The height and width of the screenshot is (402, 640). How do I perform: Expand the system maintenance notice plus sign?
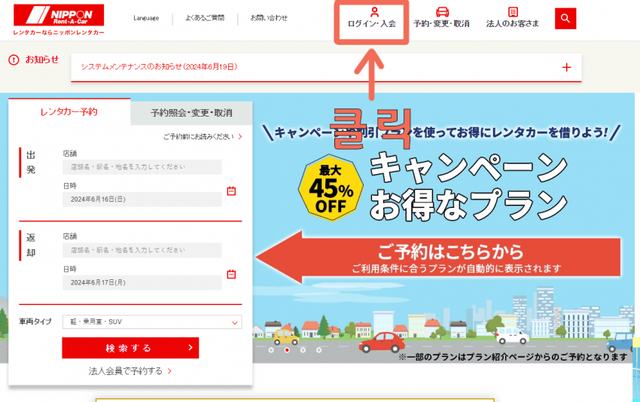pos(567,67)
